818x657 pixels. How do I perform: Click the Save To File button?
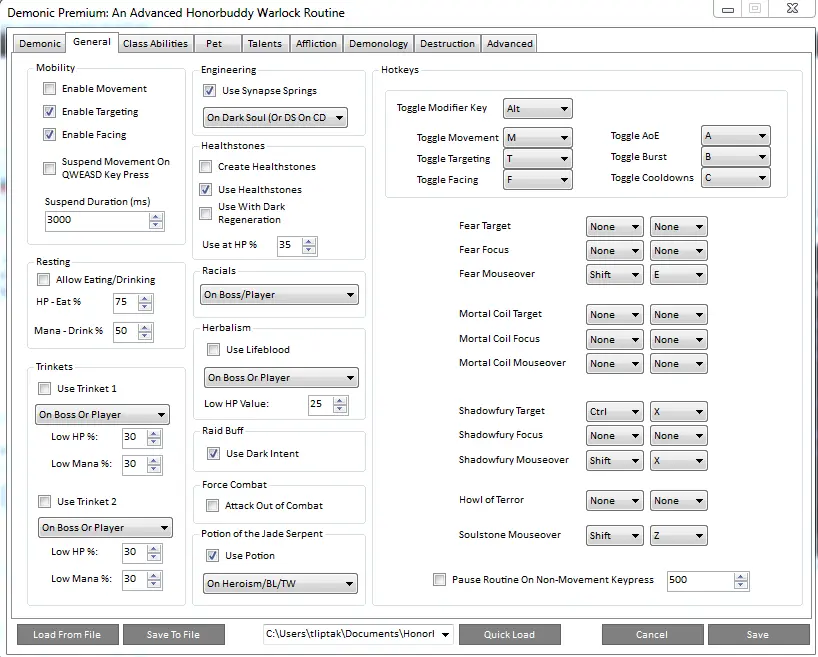point(174,635)
